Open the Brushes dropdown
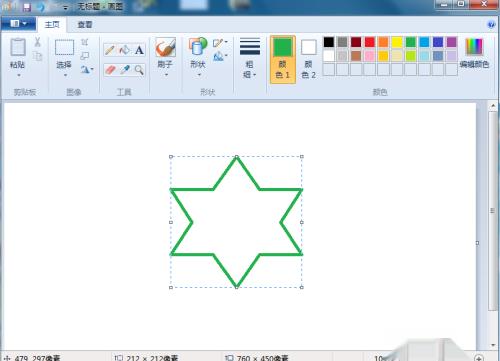The image size is (500, 361). pyautogui.click(x=166, y=75)
